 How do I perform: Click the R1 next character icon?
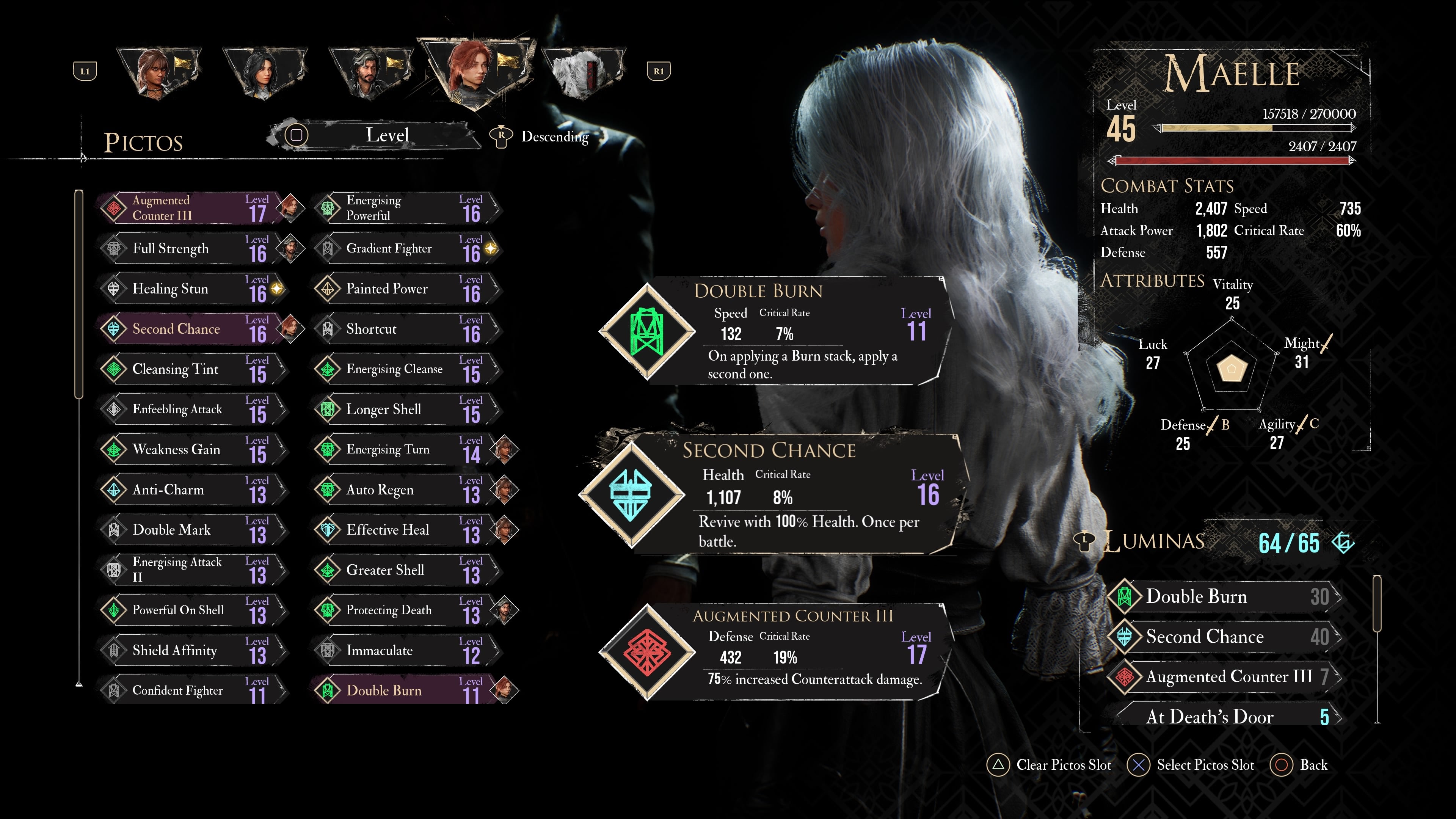[659, 71]
